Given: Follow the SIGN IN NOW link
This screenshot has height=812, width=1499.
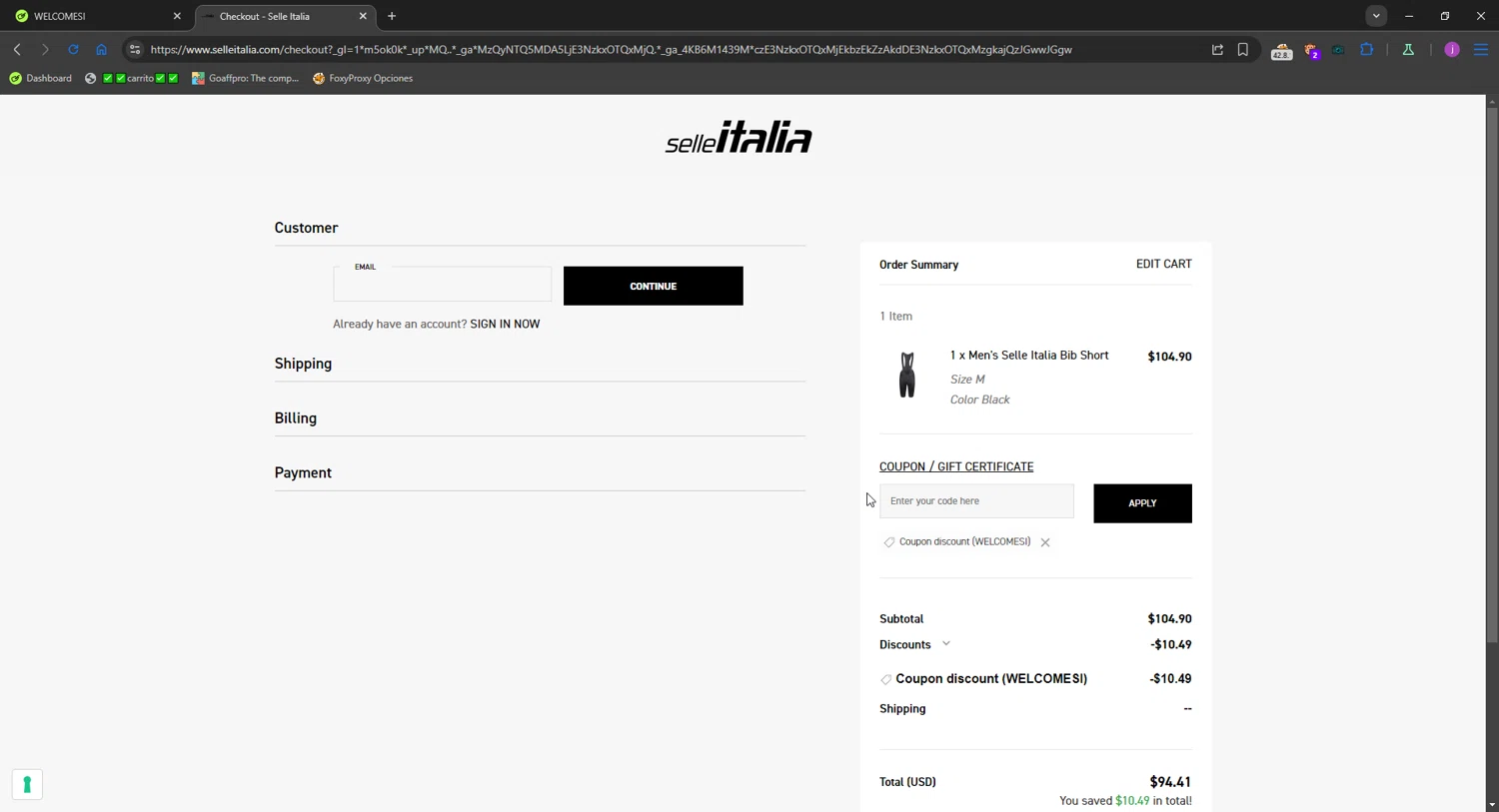Looking at the screenshot, I should [x=505, y=324].
